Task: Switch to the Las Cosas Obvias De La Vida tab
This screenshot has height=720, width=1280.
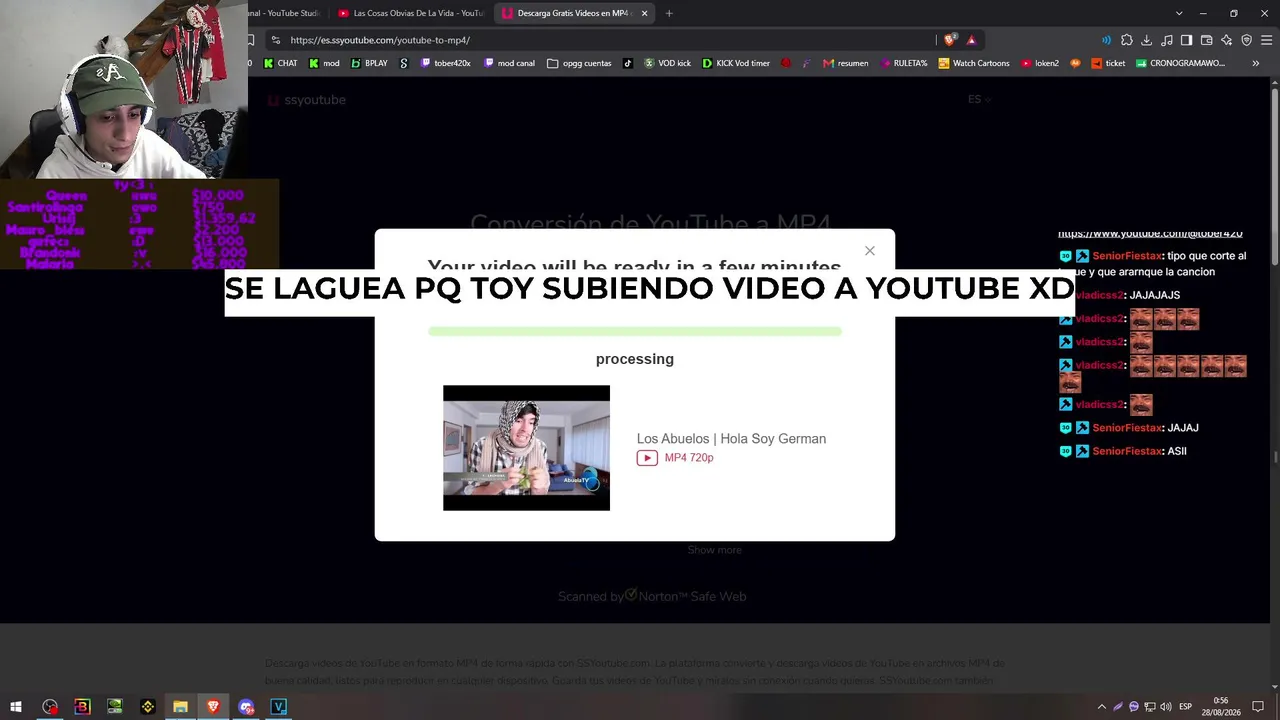Action: tap(410, 13)
